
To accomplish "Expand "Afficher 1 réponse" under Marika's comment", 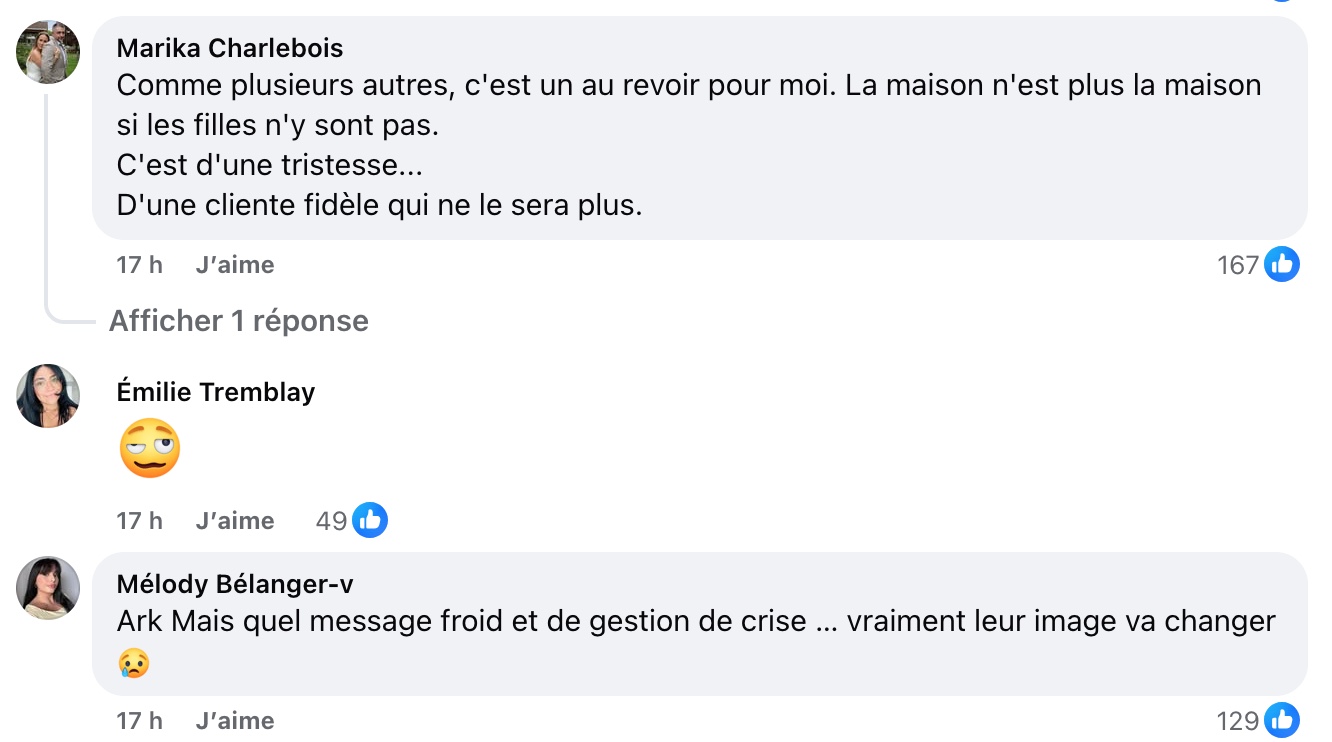I will coord(239,321).
